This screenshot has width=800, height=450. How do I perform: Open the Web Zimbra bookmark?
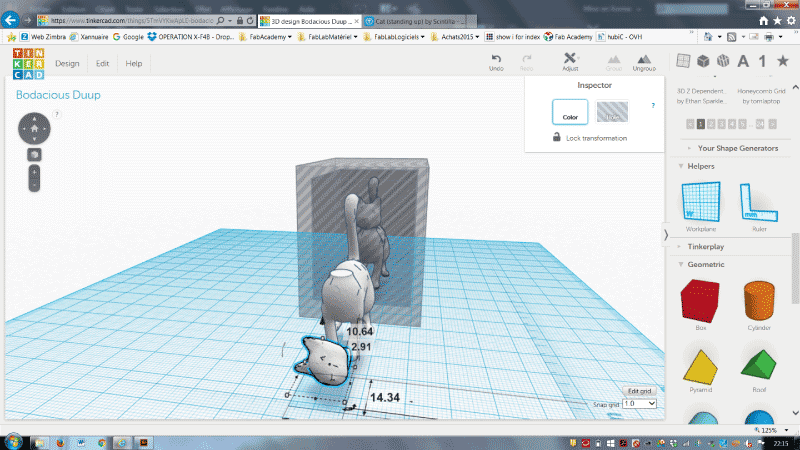[43, 37]
